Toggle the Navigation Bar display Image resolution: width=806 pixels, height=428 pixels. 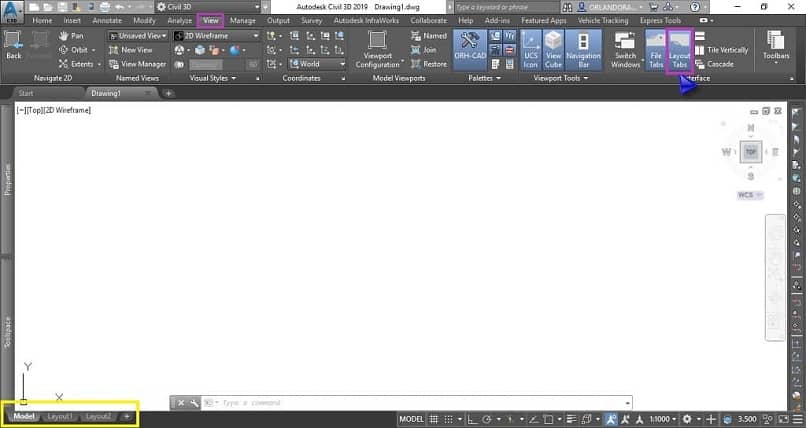583,50
